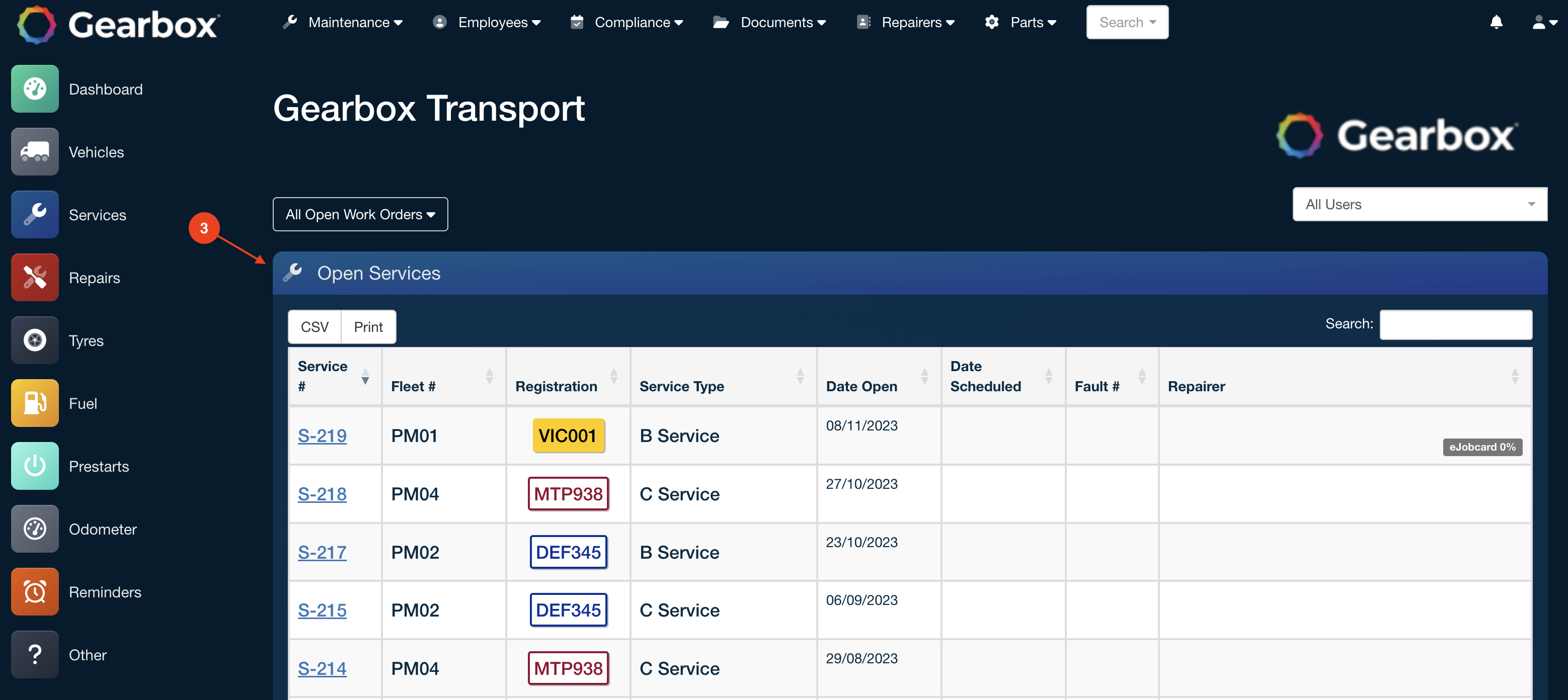This screenshot has width=1568, height=700.
Task: Open the Maintenance menu
Action: (x=343, y=23)
